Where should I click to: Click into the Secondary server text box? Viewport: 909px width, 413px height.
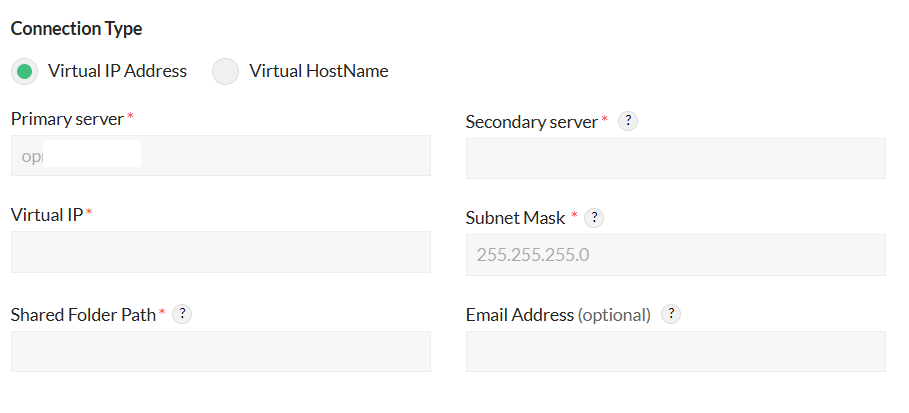pyautogui.click(x=675, y=158)
